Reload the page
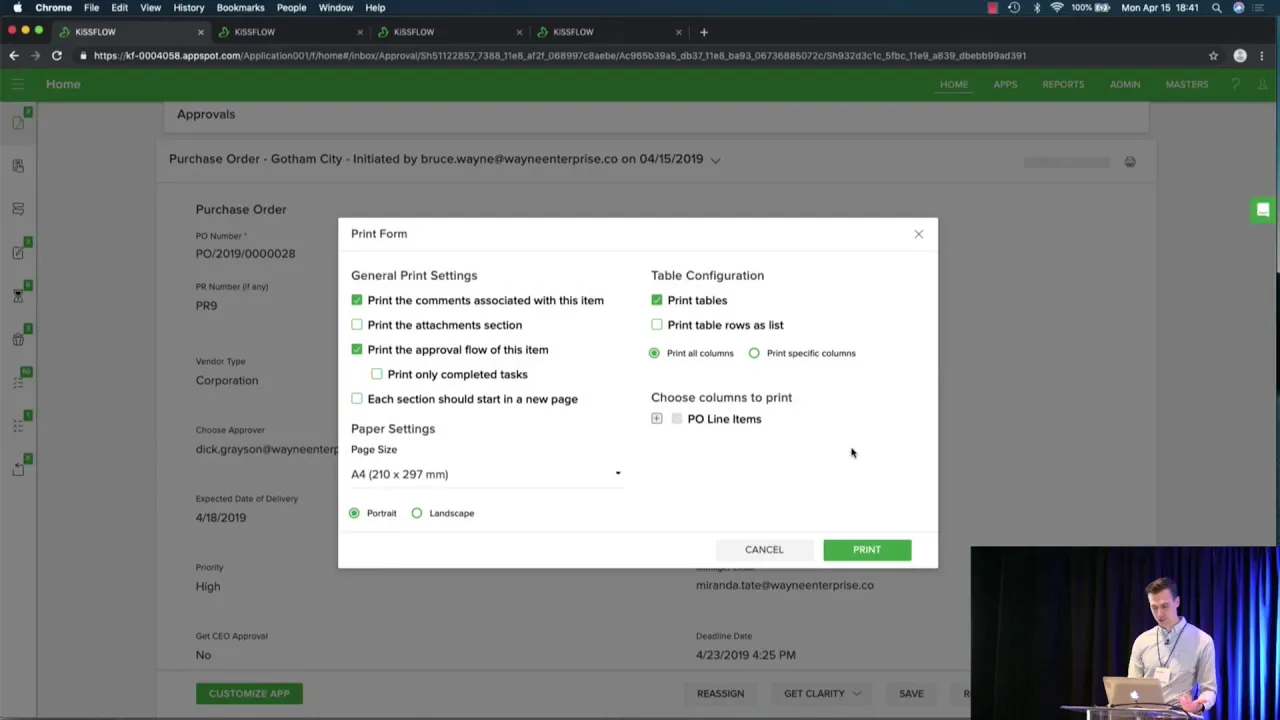Screen dimensions: 1280x720 coord(57,56)
